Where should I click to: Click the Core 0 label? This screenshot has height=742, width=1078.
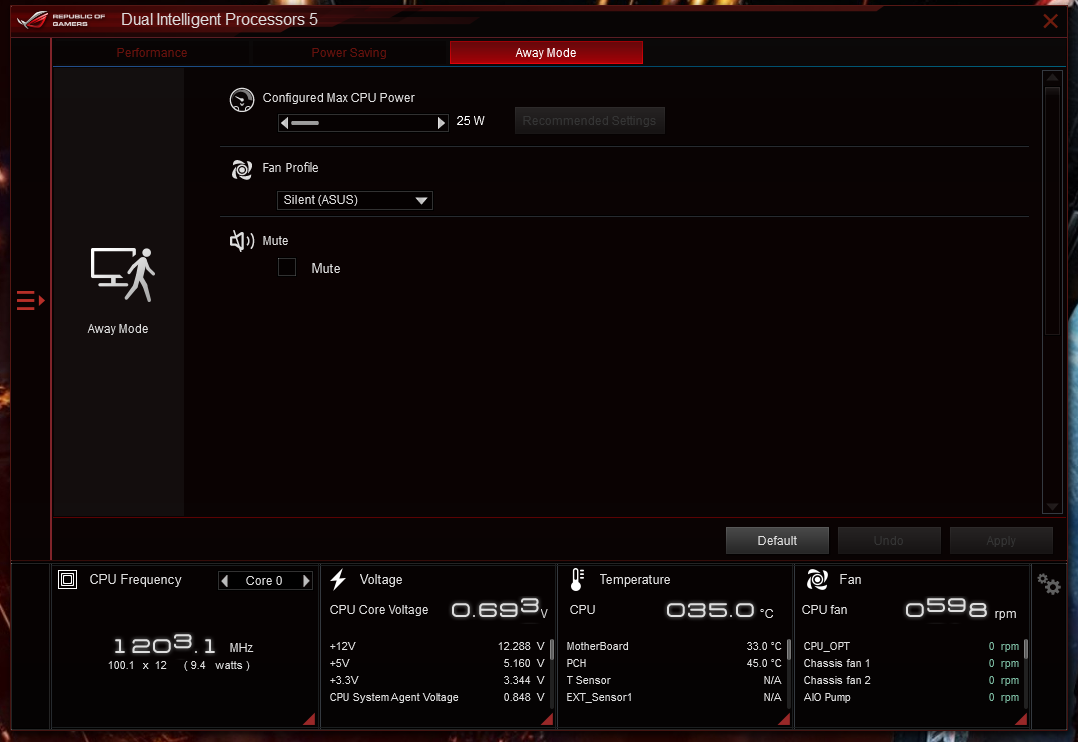tap(264, 581)
